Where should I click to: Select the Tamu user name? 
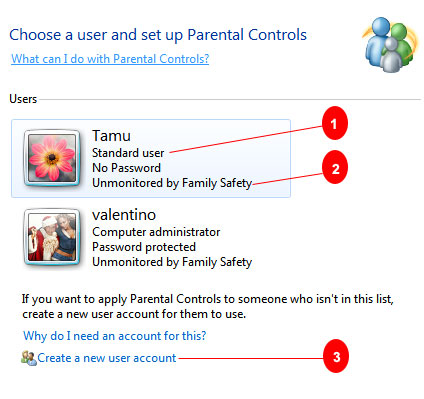[111, 136]
